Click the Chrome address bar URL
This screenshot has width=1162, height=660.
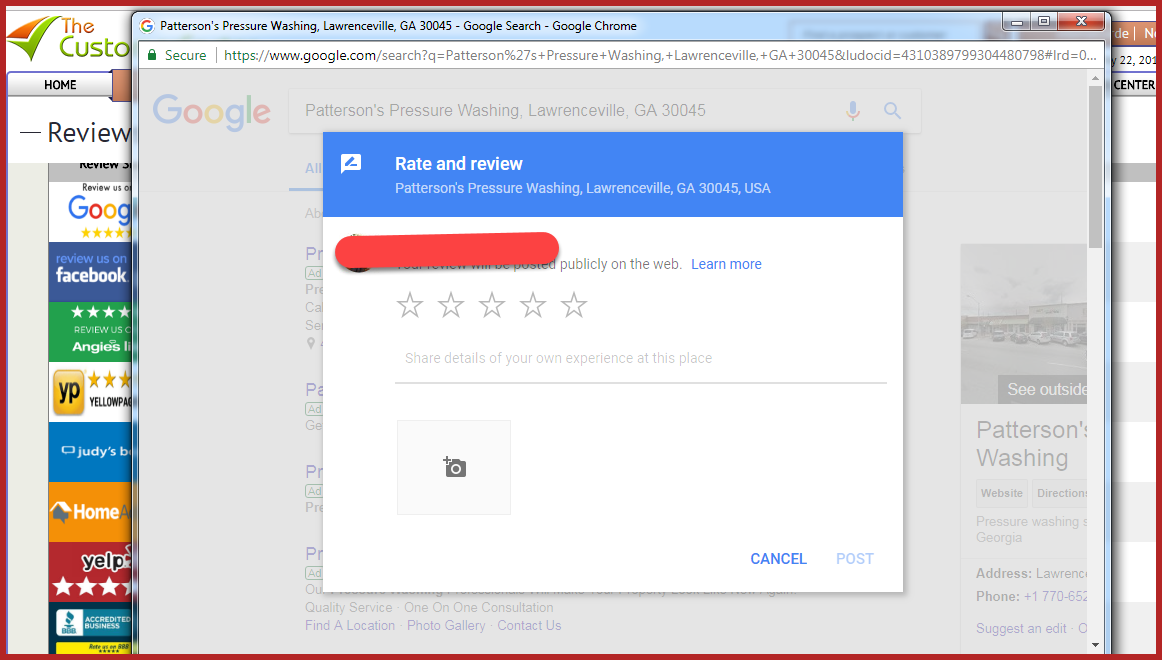point(660,56)
